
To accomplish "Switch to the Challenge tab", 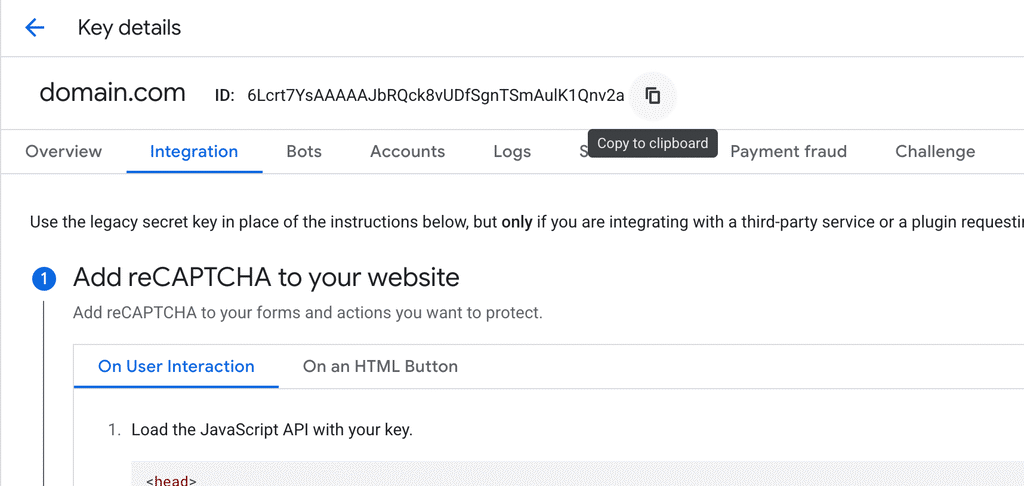I will click(935, 152).
